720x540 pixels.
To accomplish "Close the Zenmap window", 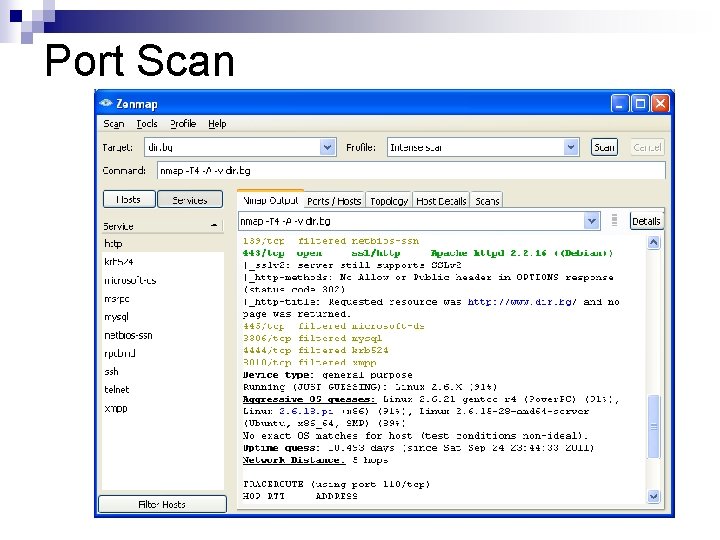I will (x=660, y=104).
